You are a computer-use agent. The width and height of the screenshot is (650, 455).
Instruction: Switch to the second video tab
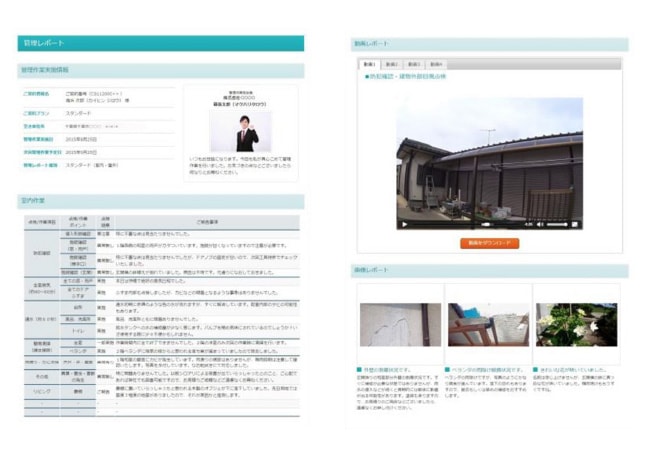392,63
